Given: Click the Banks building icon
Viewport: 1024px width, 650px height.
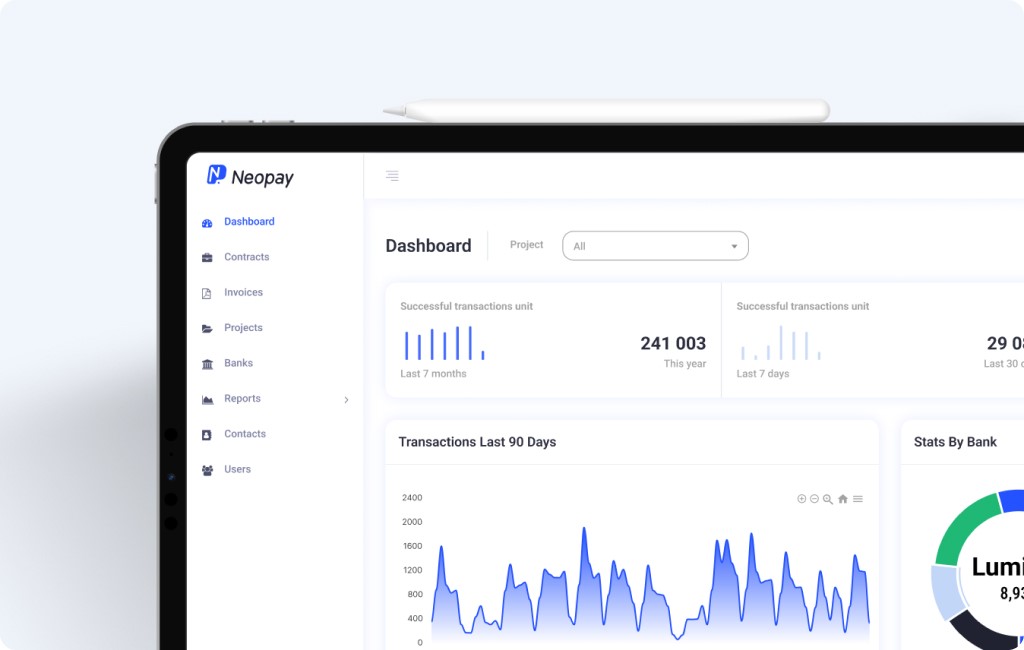Looking at the screenshot, I should [207, 364].
